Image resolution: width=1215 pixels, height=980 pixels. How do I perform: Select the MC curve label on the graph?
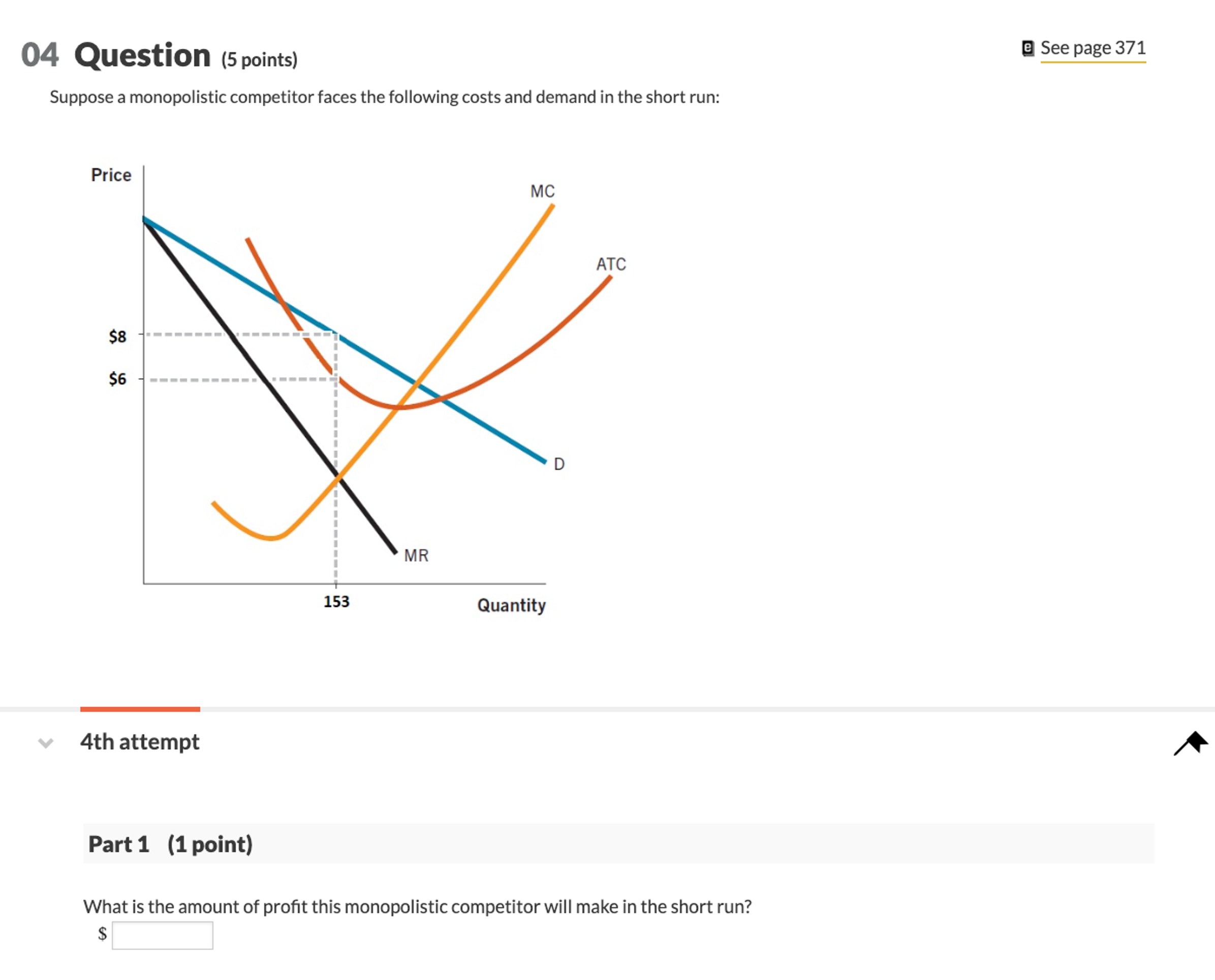click(x=542, y=191)
